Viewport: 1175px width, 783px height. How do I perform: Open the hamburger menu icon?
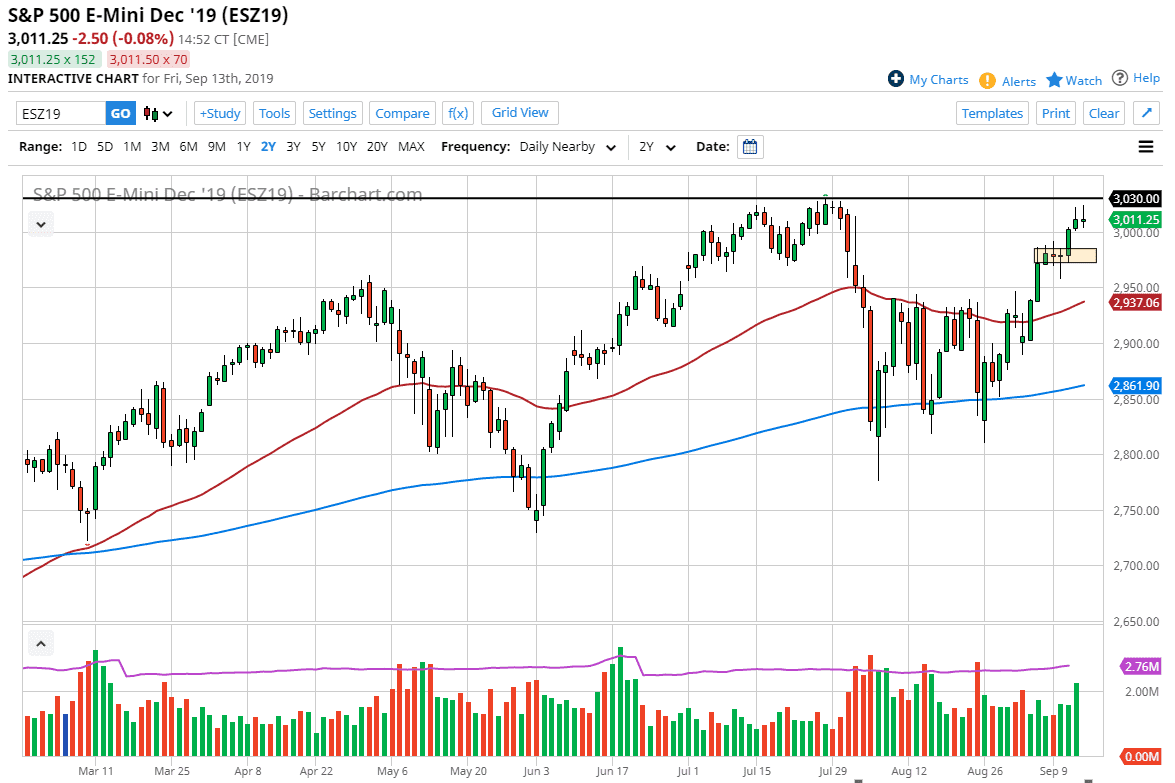pos(1146,147)
